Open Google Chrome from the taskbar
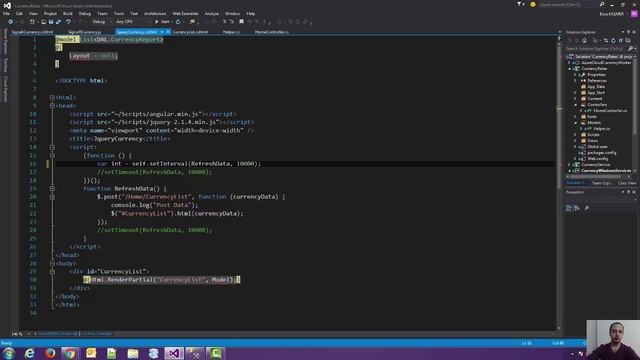Screen dimensions: 640x360 click(71, 353)
